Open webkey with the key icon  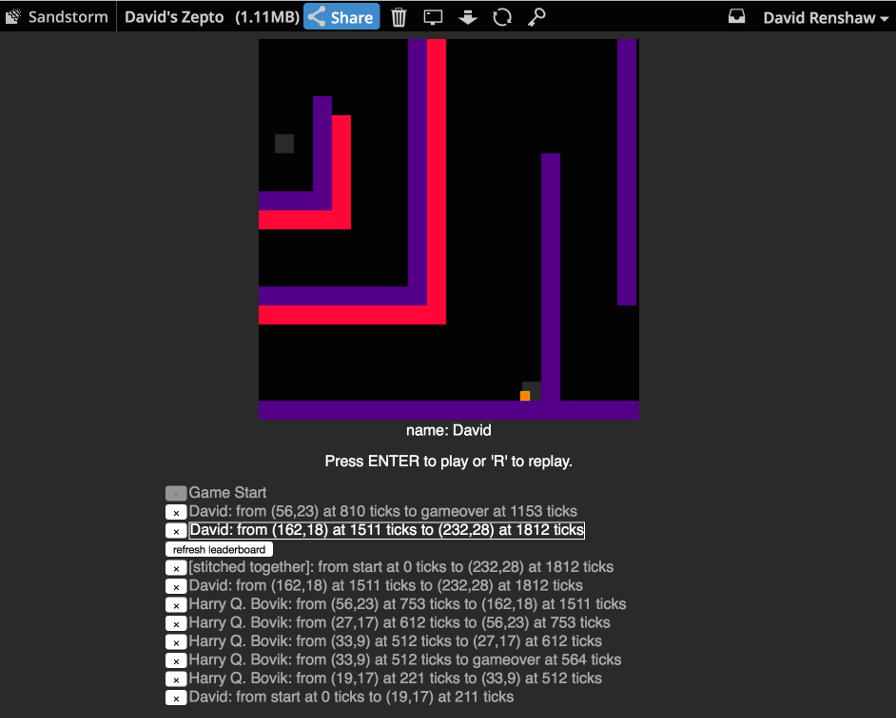point(536,17)
